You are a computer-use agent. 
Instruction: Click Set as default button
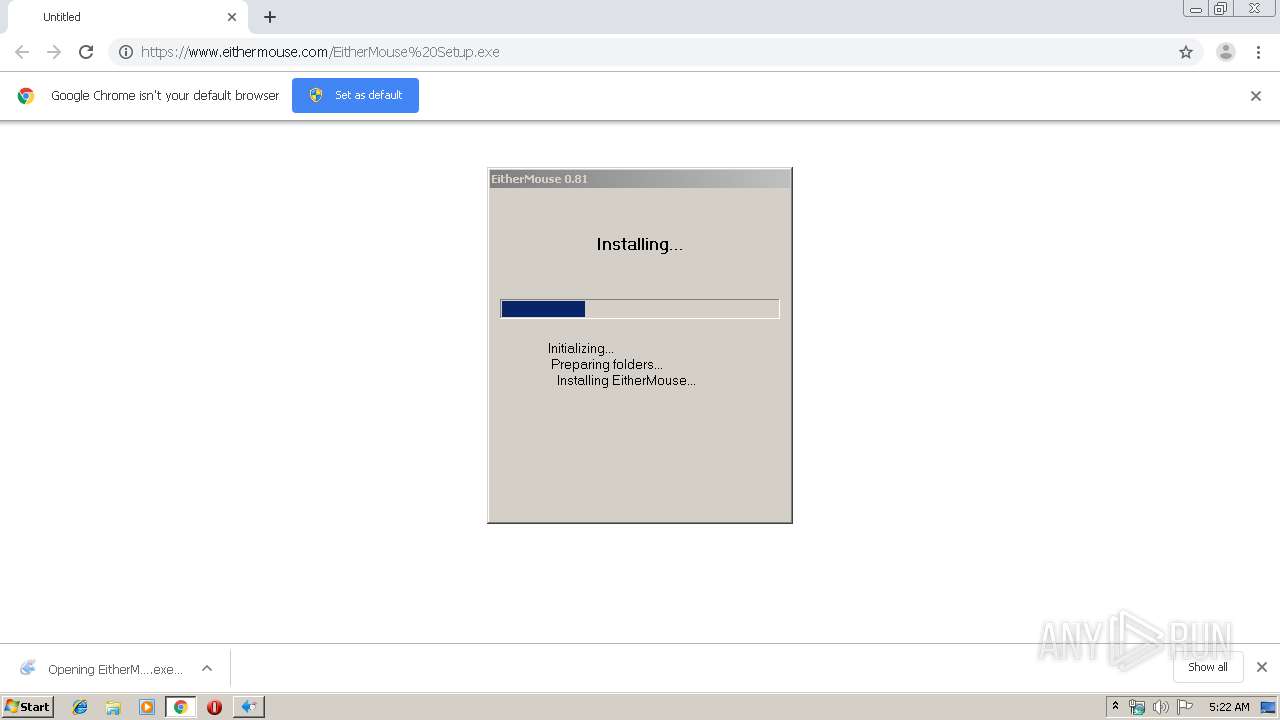coord(355,95)
